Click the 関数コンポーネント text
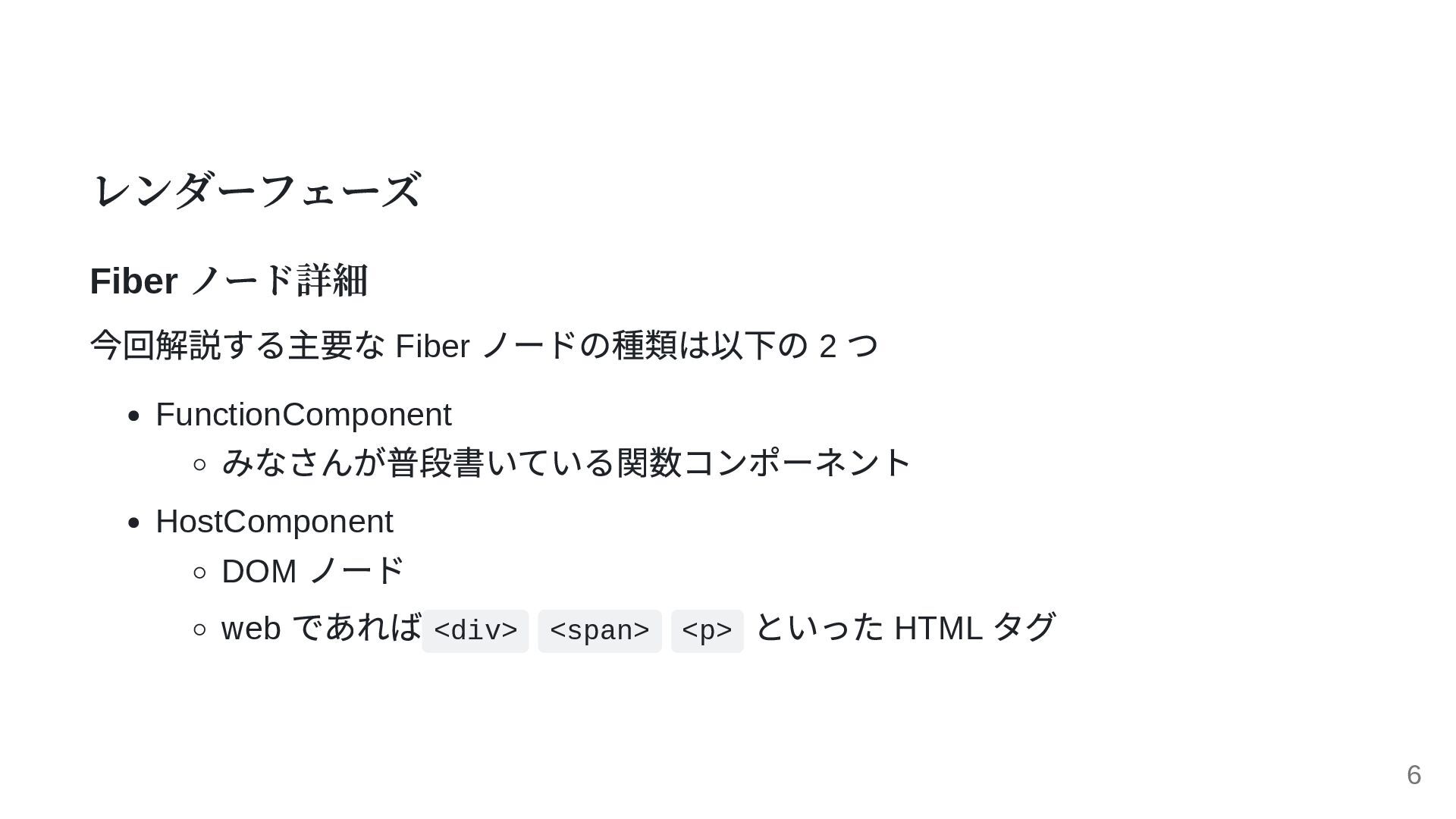1456x819 pixels. pyautogui.click(x=763, y=463)
